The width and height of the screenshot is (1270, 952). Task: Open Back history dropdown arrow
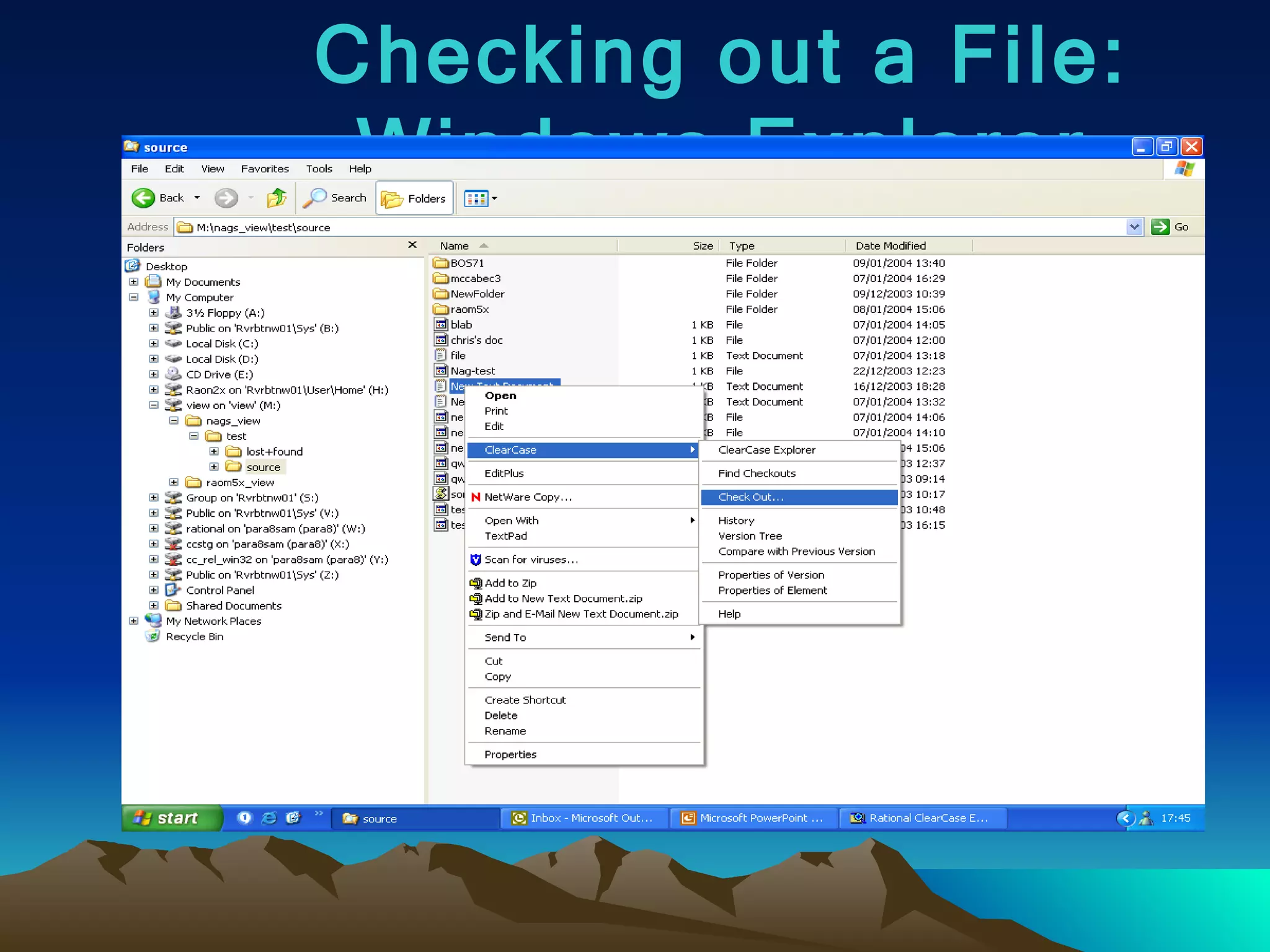tap(197, 198)
